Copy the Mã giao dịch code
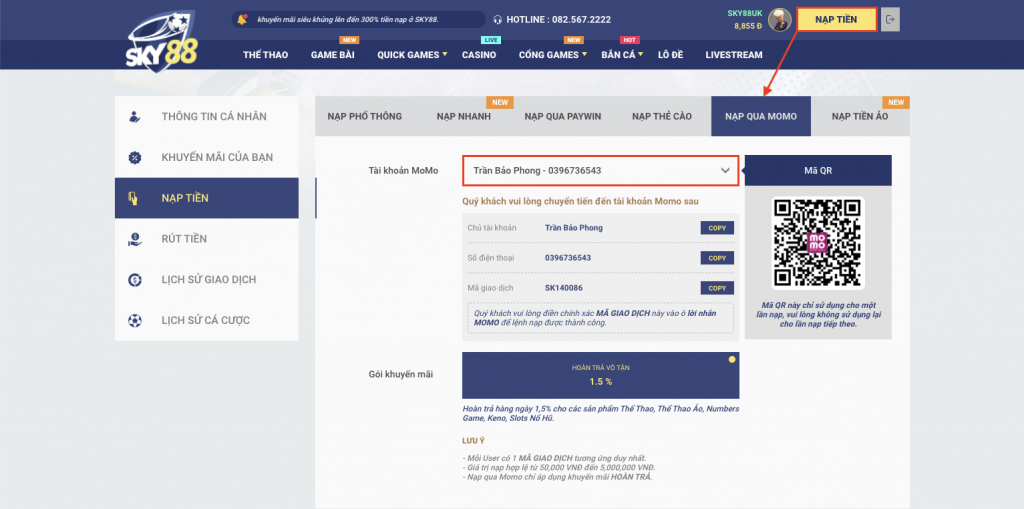1024x509 pixels. (x=717, y=288)
